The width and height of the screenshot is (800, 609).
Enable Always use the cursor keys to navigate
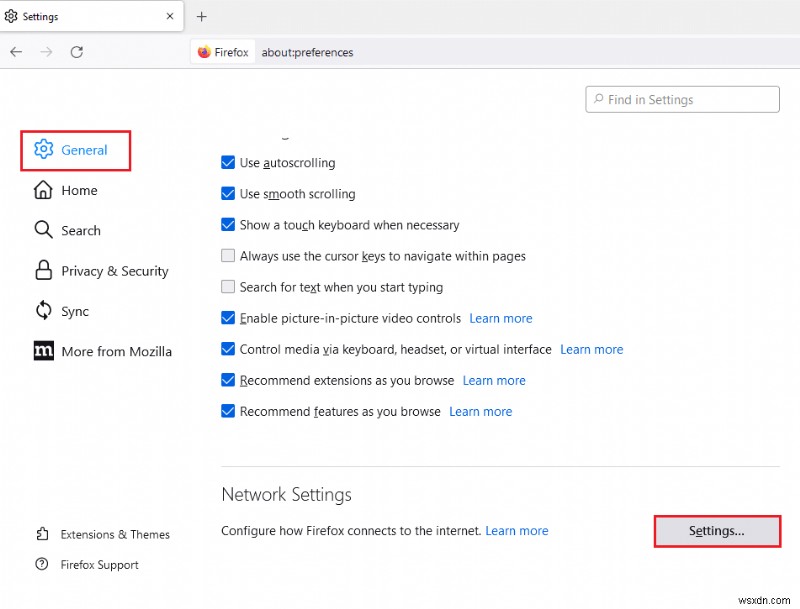(x=228, y=256)
